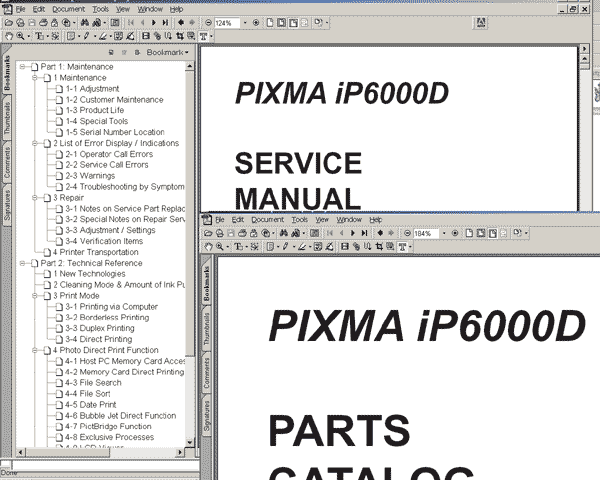Click Find binoculars in Parts Catalog window

[284, 233]
